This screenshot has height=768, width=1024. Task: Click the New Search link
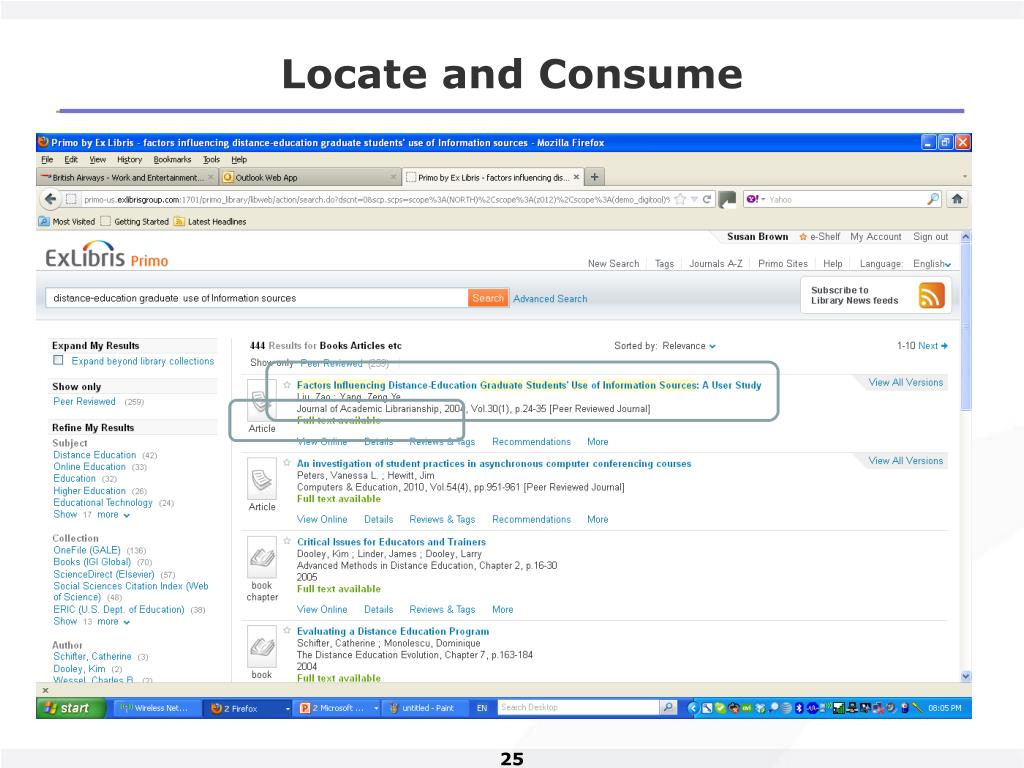pyautogui.click(x=613, y=264)
